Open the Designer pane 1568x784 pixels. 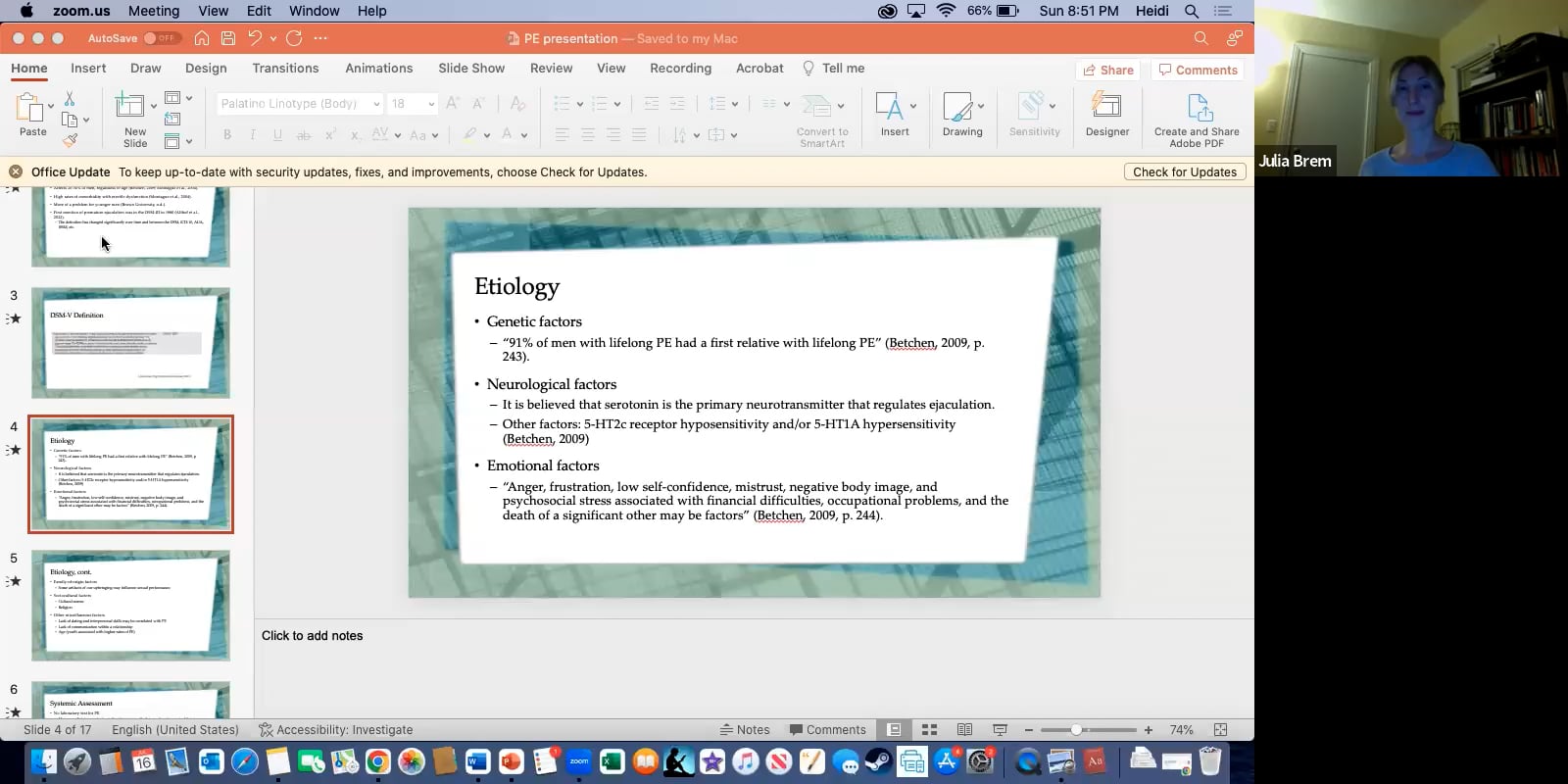[1107, 115]
